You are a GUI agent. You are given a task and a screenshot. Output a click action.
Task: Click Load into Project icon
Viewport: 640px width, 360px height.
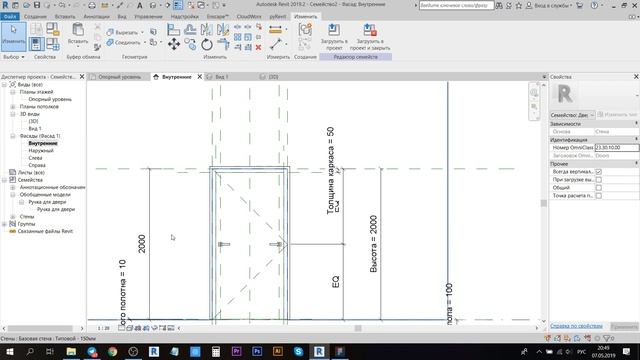coord(334,30)
